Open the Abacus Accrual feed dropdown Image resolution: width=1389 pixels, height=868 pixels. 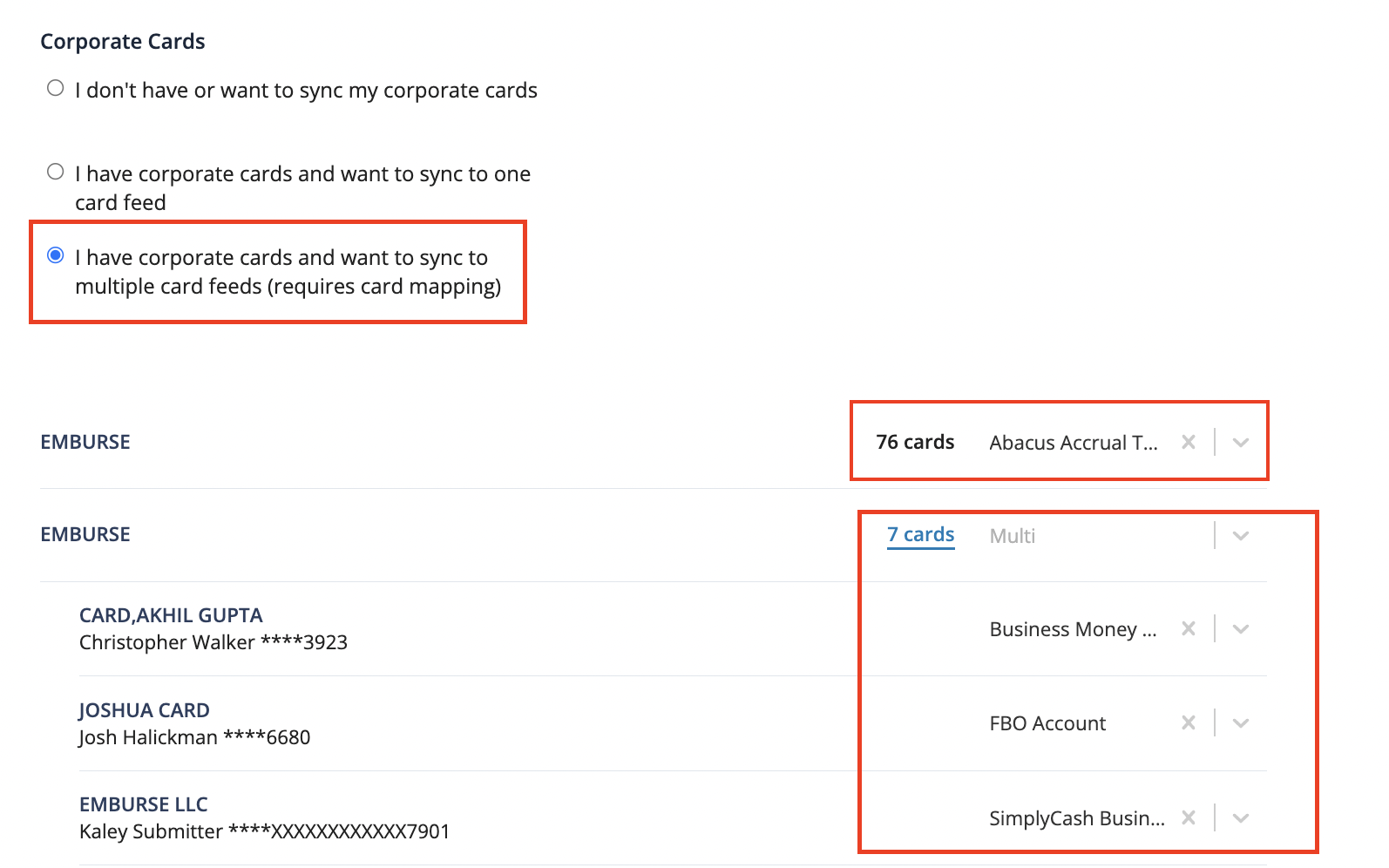coord(1241,442)
